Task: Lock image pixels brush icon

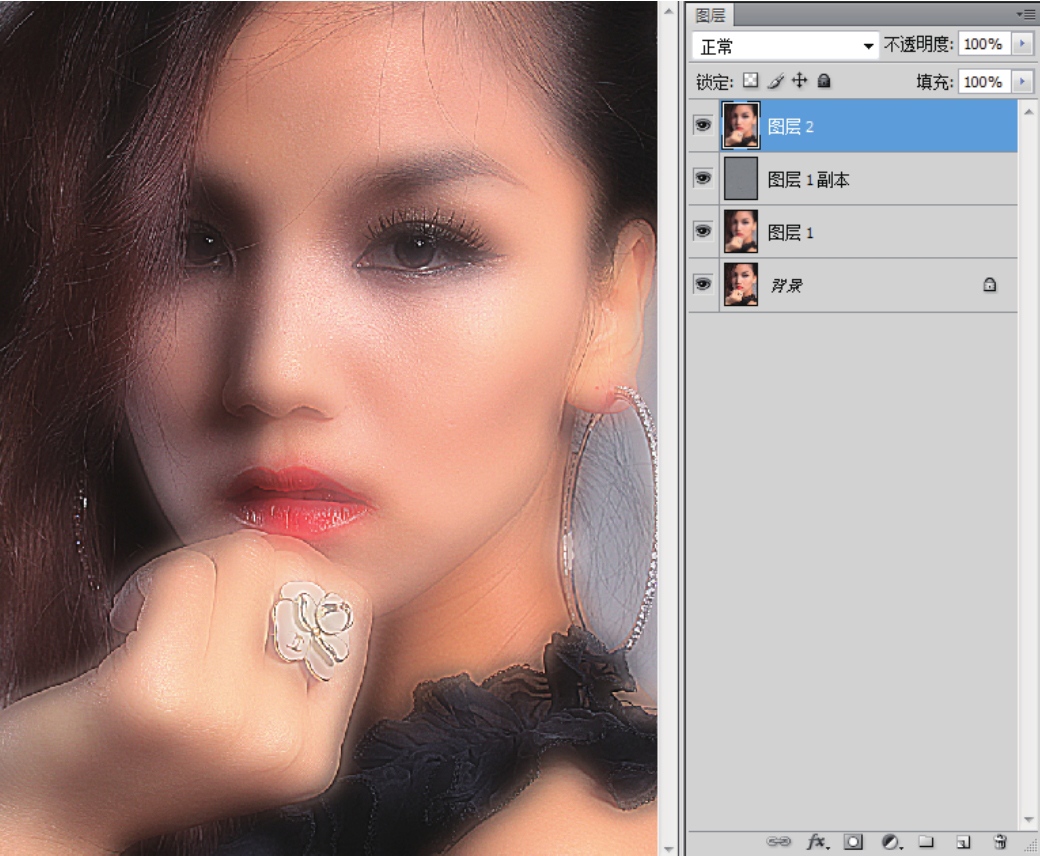Action: 775,81
